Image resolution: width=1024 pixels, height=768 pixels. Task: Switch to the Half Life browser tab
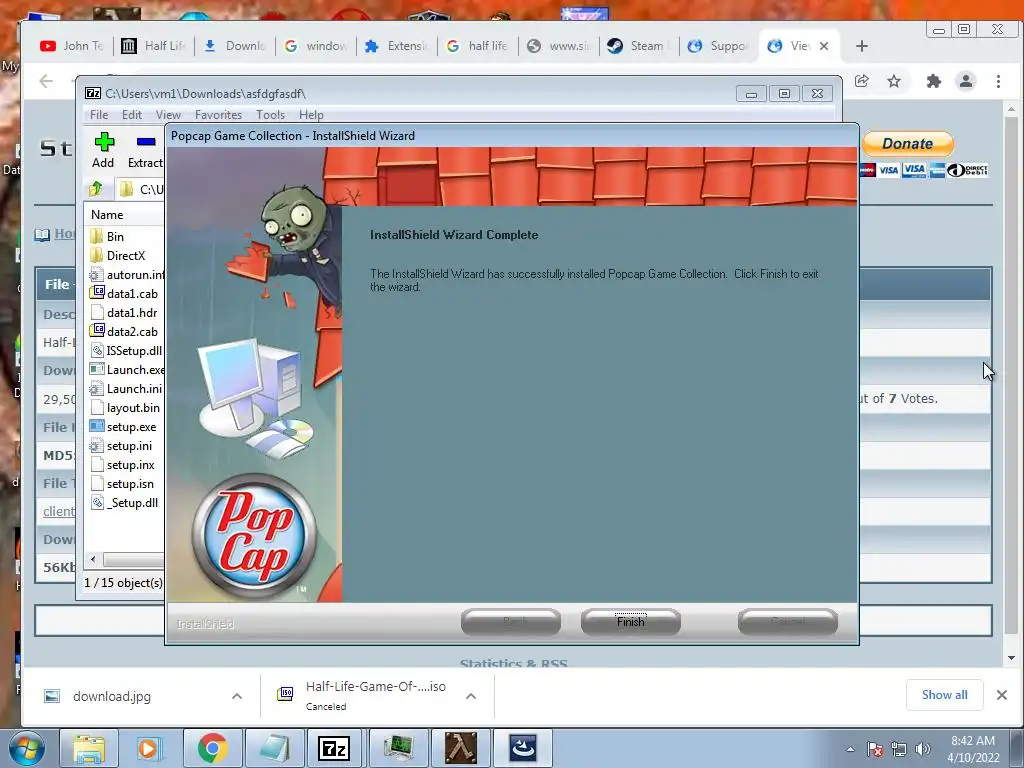(154, 46)
